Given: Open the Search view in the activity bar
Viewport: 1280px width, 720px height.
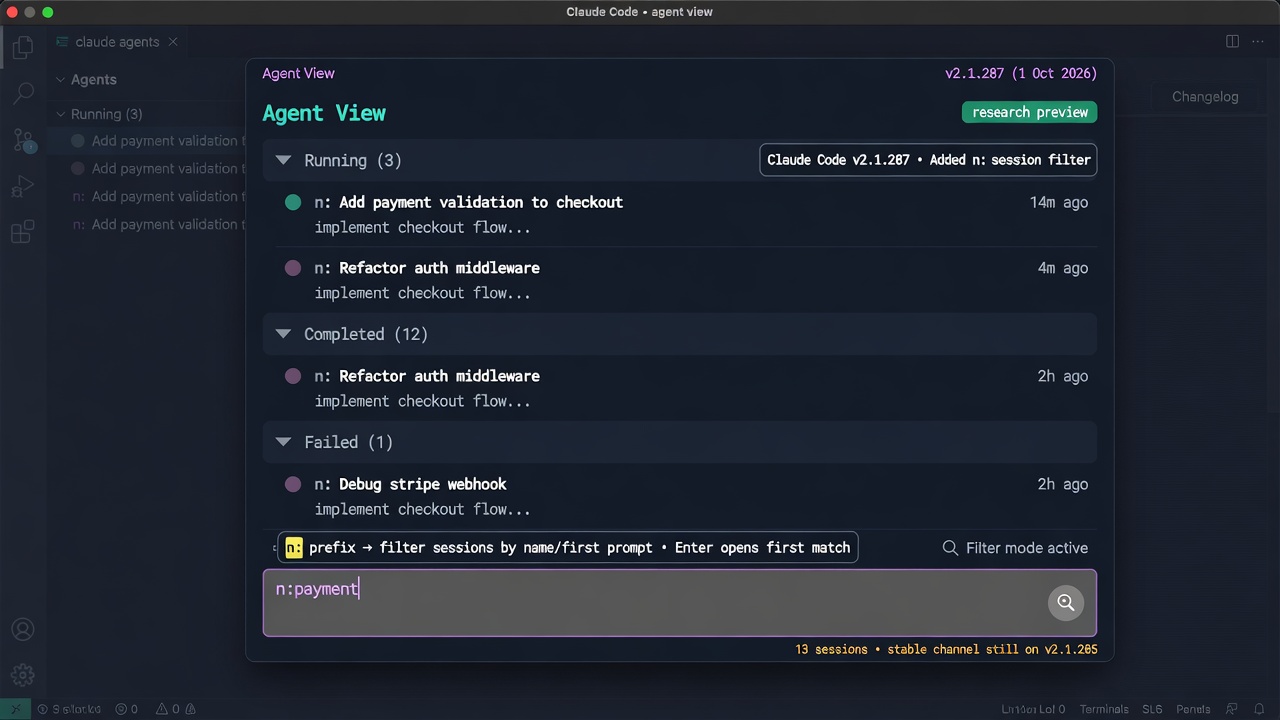Looking at the screenshot, I should [x=22, y=93].
